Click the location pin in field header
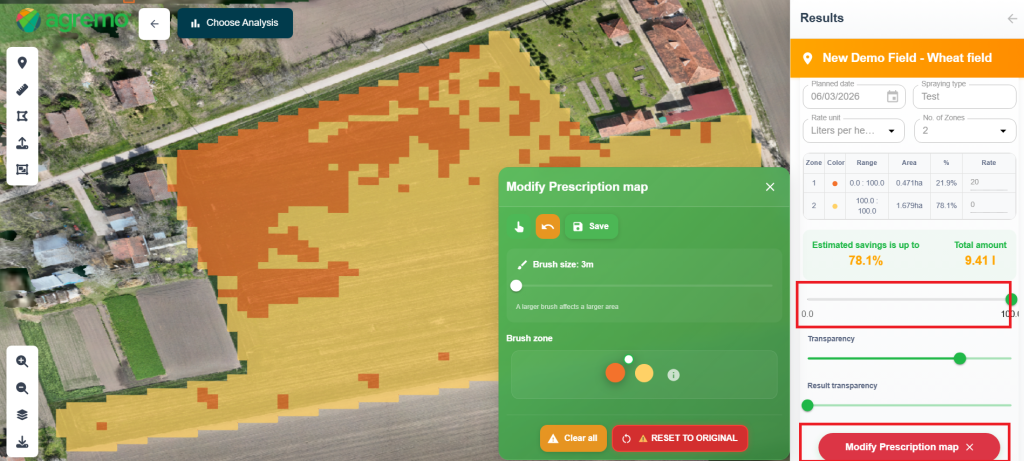The width and height of the screenshot is (1024, 461). click(x=808, y=58)
